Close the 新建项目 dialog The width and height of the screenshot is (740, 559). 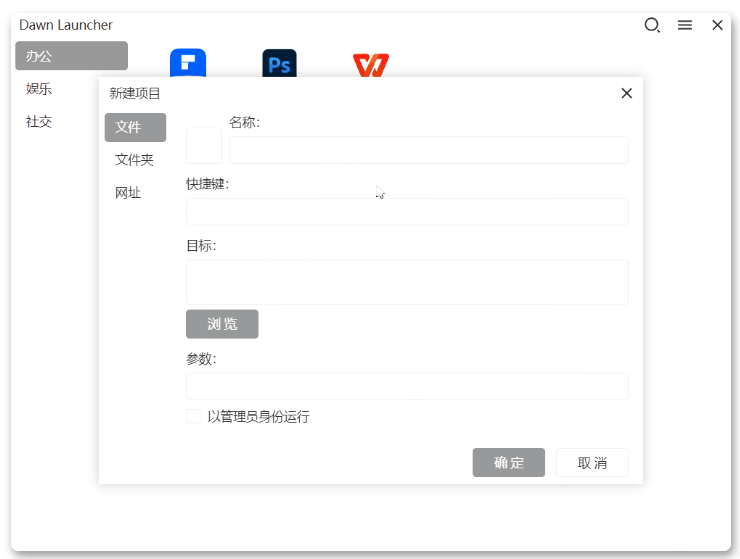(x=627, y=93)
